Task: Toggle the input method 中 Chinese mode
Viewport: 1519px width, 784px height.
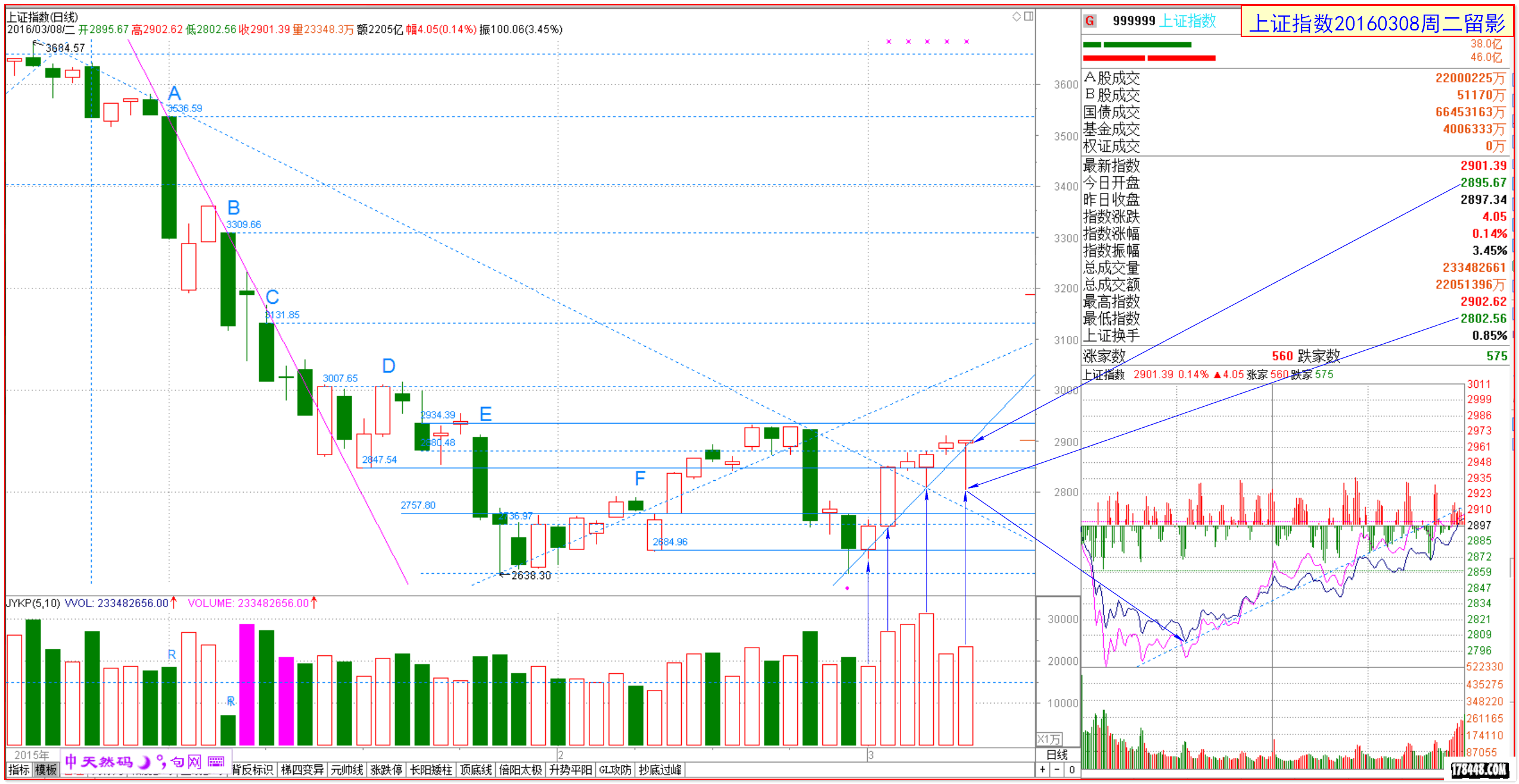Action: point(71,761)
